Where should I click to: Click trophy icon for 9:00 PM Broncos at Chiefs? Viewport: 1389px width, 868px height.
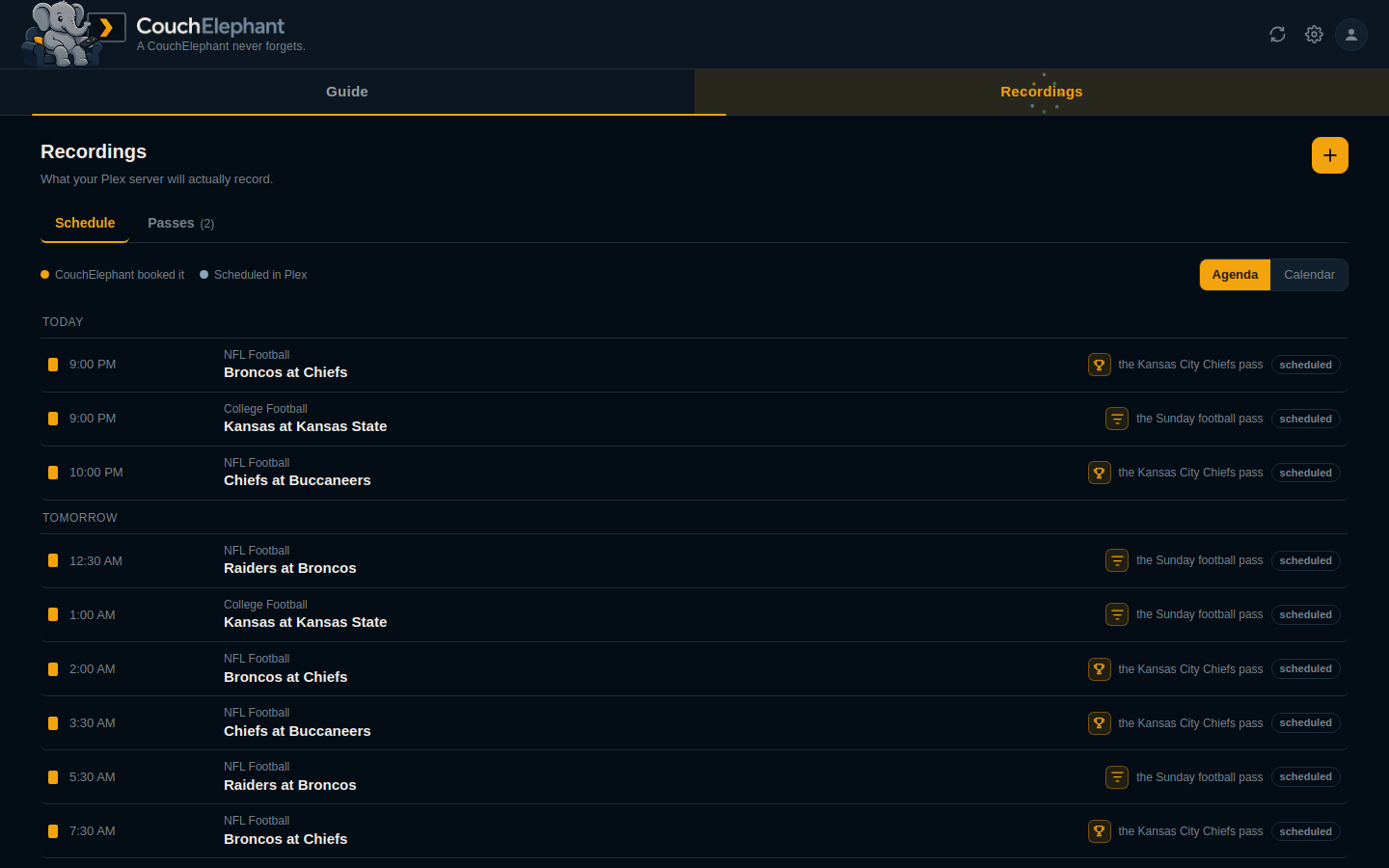pos(1100,365)
